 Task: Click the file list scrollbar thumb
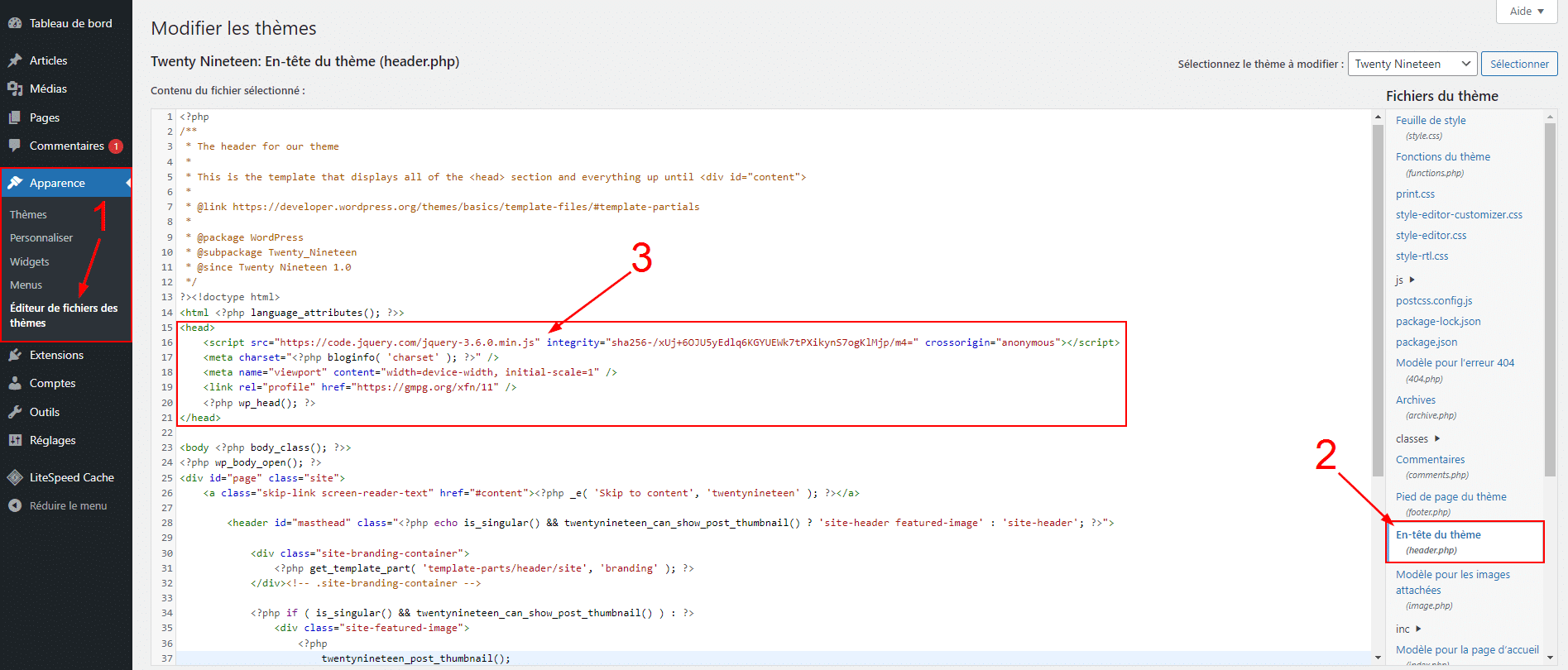point(1550,300)
